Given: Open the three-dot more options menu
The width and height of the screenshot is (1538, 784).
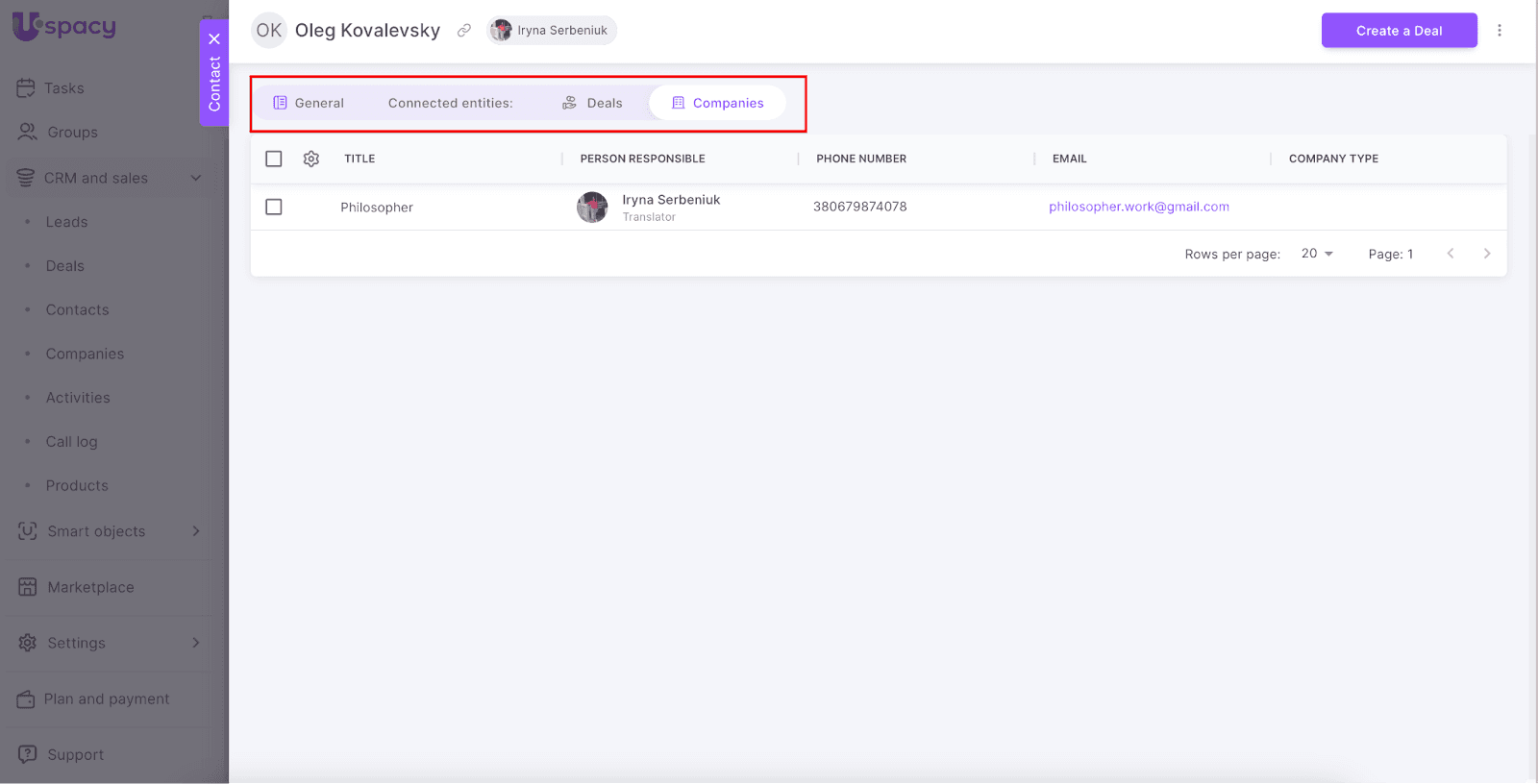Looking at the screenshot, I should [1499, 31].
